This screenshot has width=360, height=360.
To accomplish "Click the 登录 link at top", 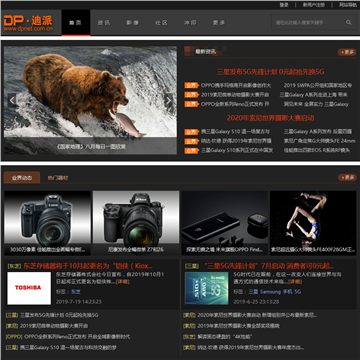I will tap(284, 5).
